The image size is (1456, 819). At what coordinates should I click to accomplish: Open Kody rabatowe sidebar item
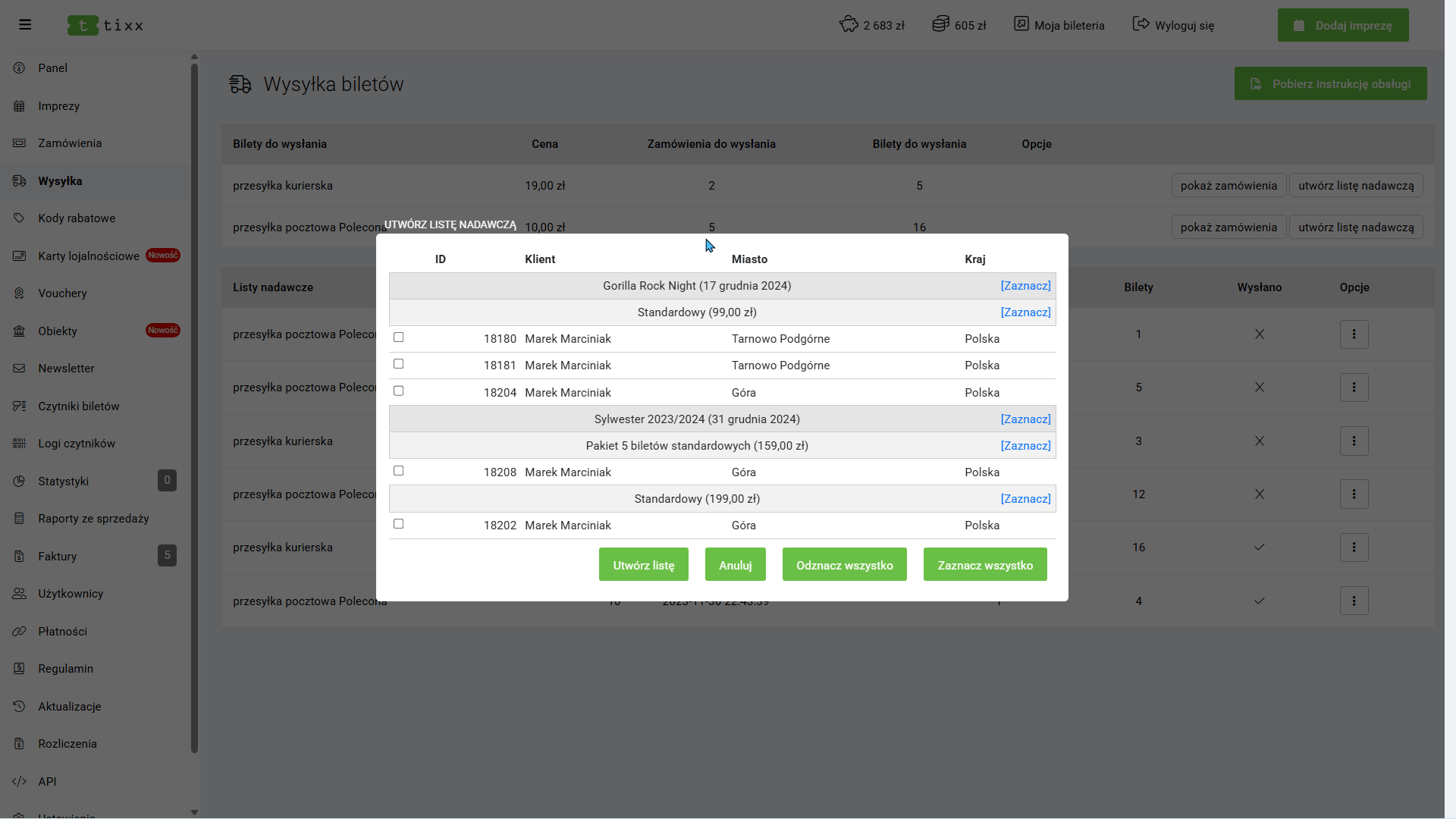click(x=77, y=218)
